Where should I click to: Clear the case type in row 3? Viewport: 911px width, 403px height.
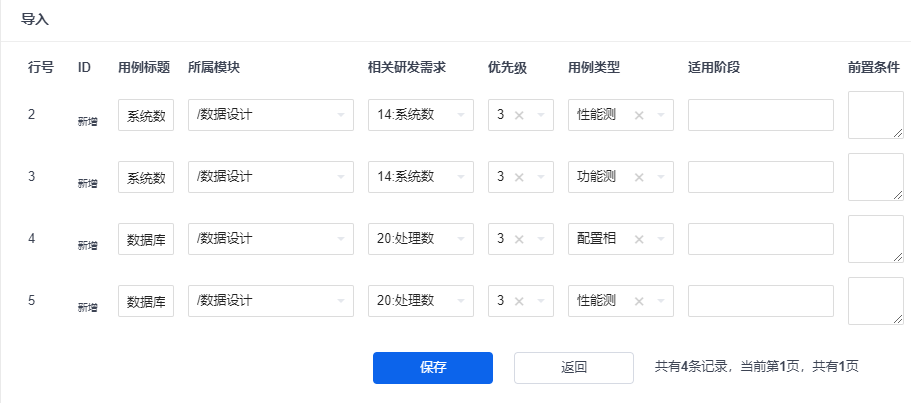point(639,177)
